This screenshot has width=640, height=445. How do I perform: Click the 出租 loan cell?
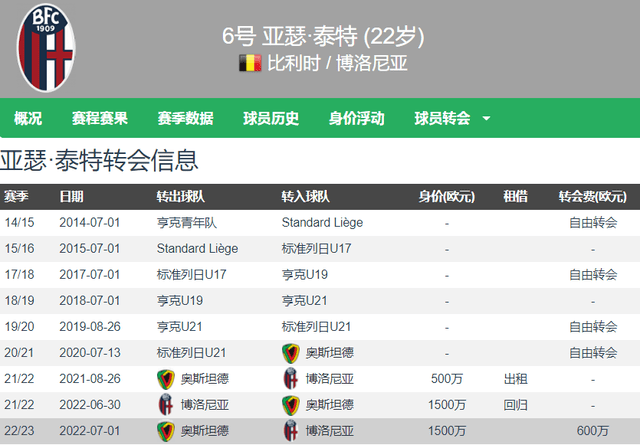516,379
